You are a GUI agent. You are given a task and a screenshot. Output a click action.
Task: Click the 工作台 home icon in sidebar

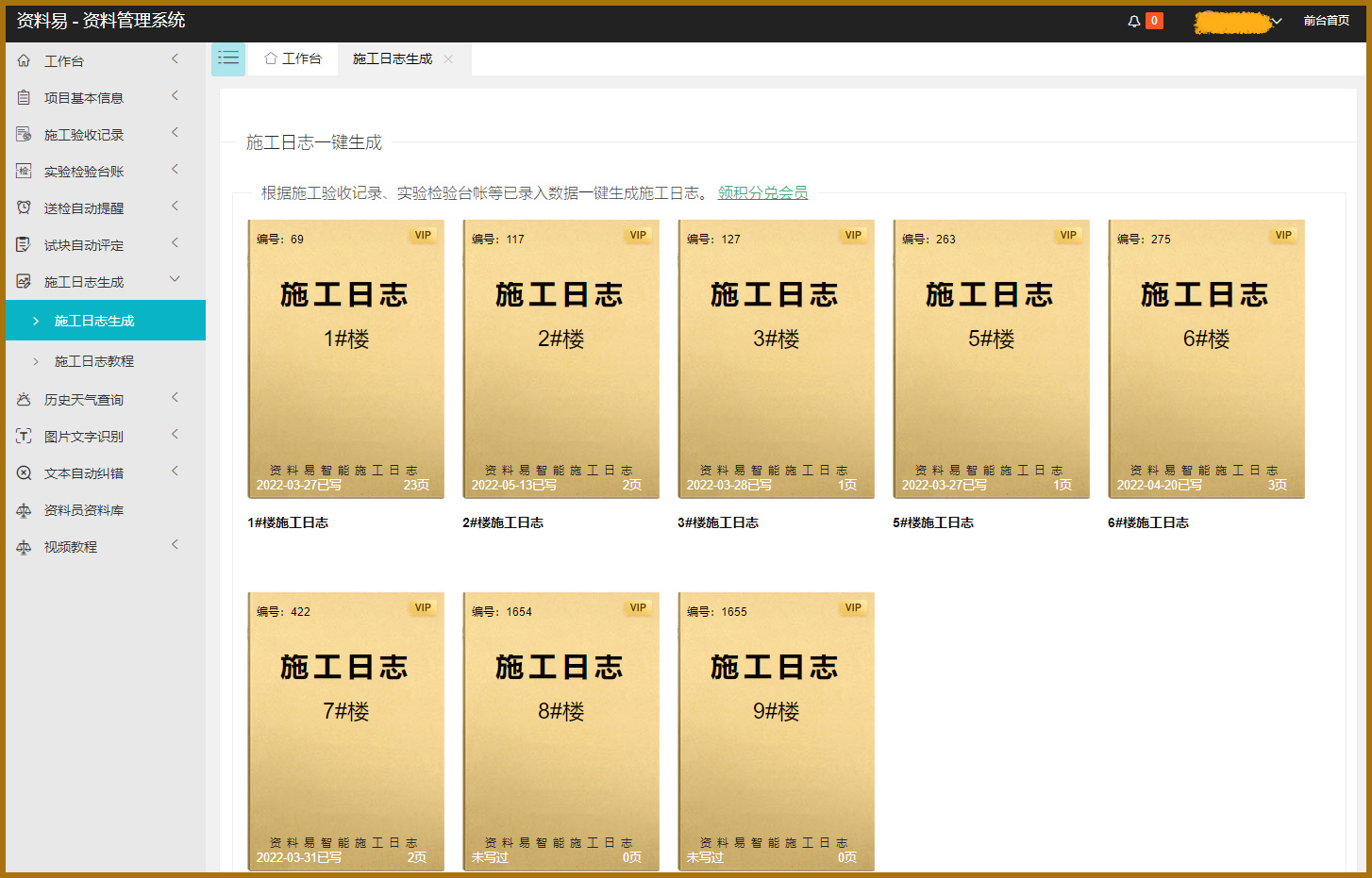[24, 60]
